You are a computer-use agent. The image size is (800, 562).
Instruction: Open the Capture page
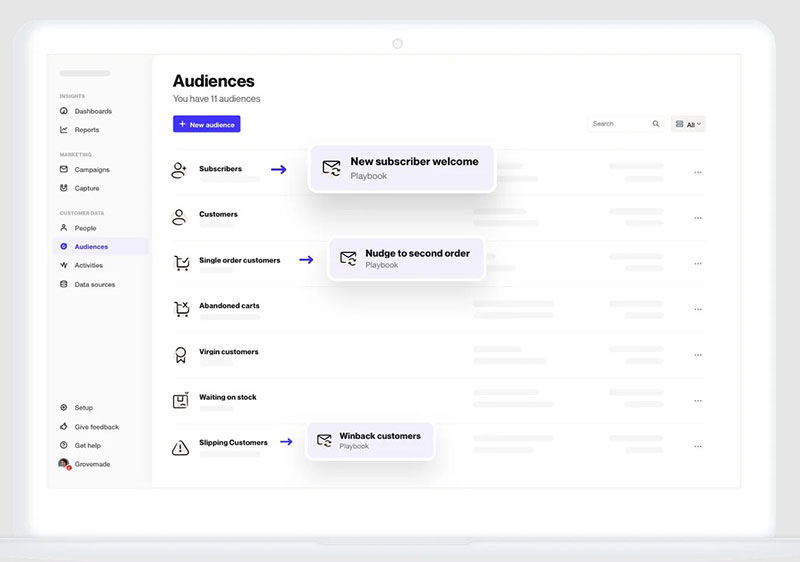pos(87,188)
